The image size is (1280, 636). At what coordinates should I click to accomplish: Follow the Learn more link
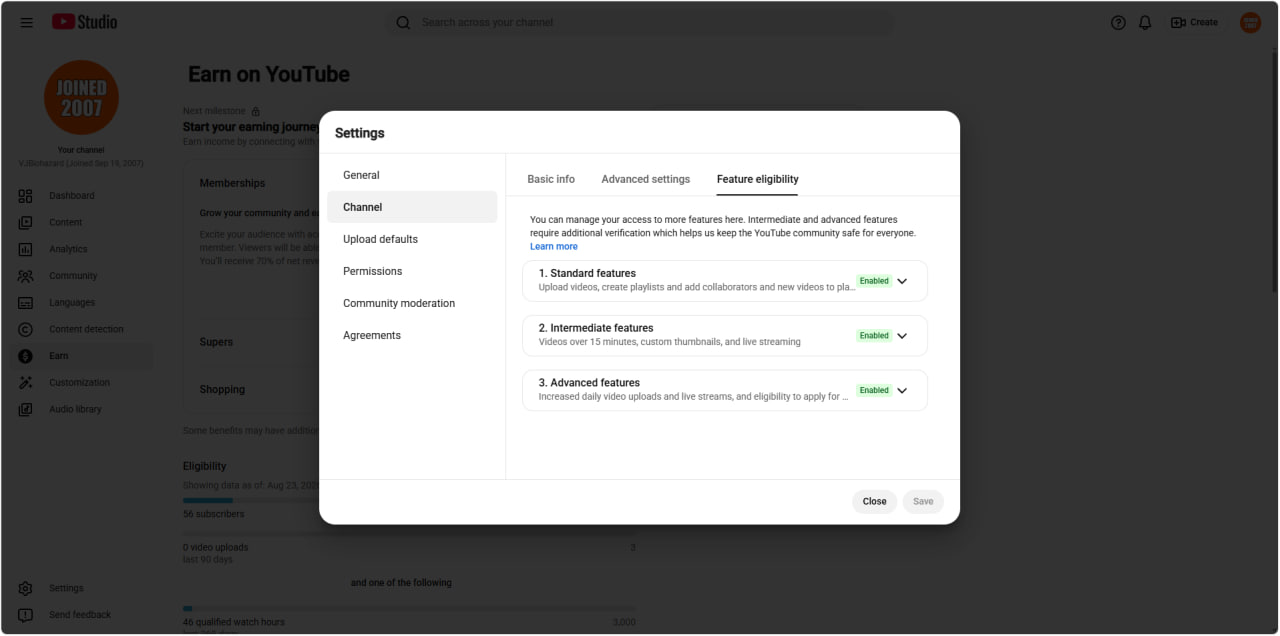tap(554, 247)
